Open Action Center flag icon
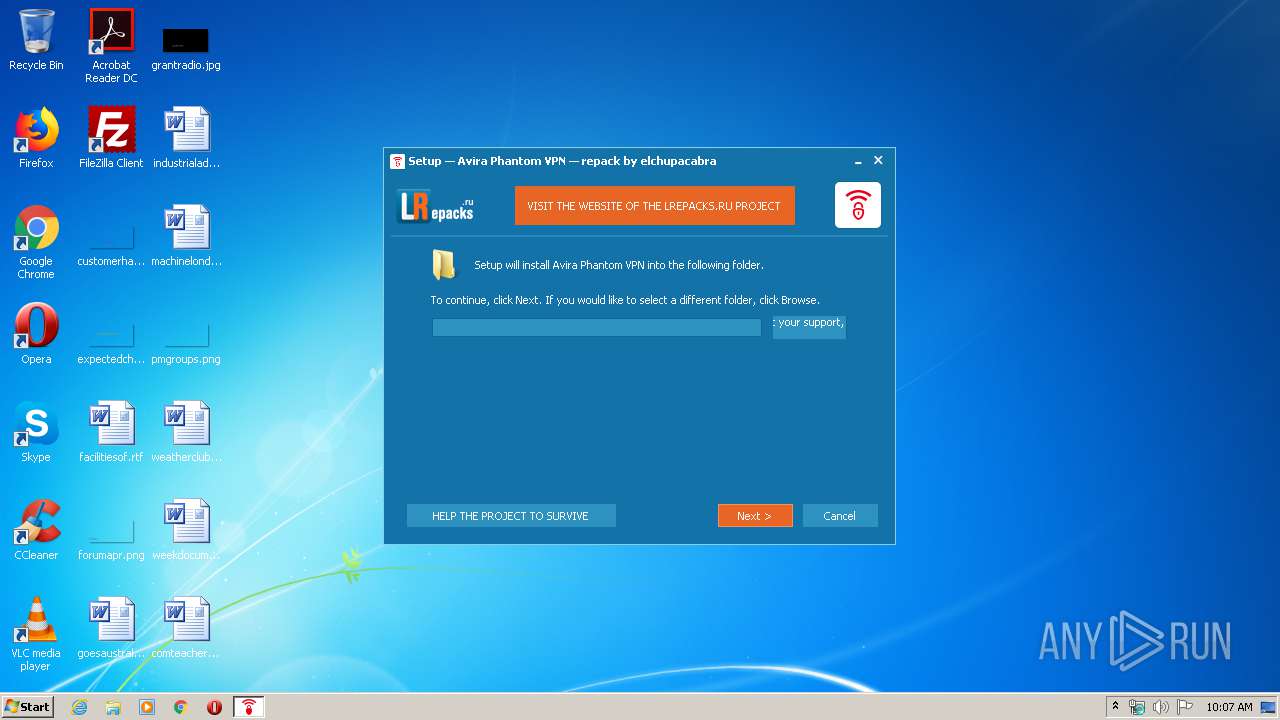1280x720 pixels. [x=1185, y=707]
